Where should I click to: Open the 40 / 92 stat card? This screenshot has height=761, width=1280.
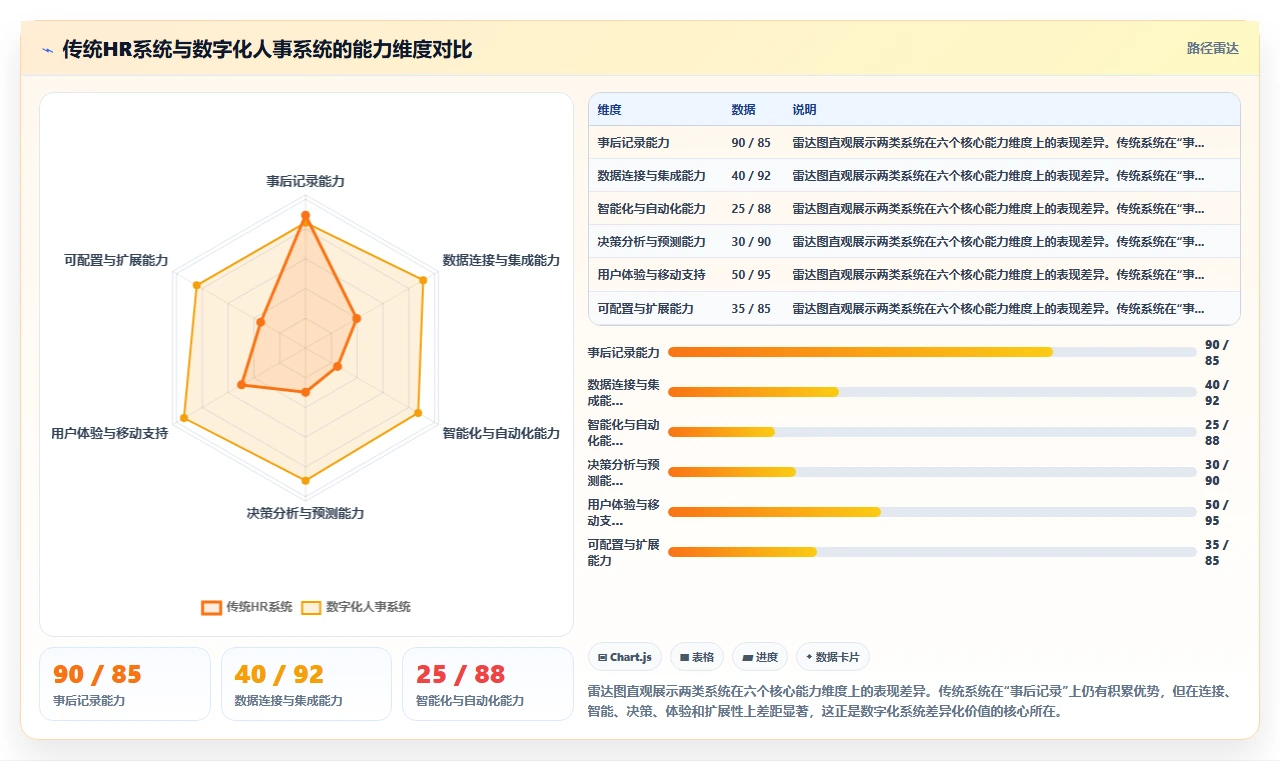[306, 684]
